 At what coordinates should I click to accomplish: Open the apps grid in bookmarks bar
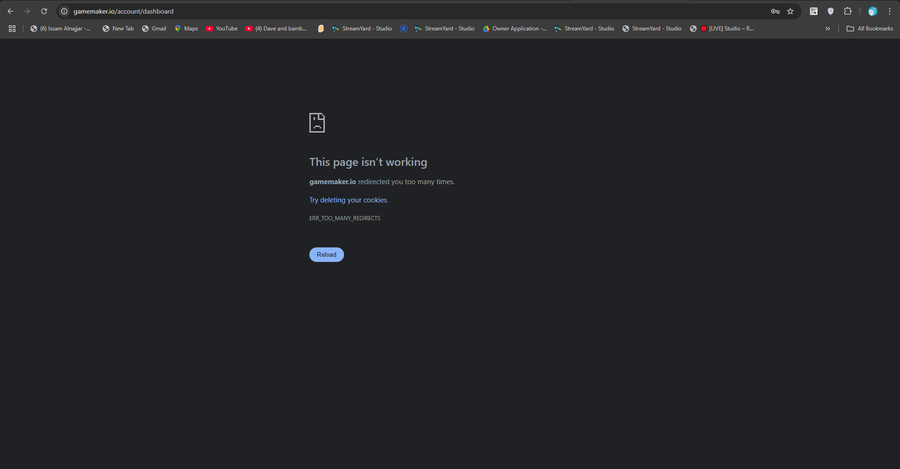pyautogui.click(x=12, y=28)
